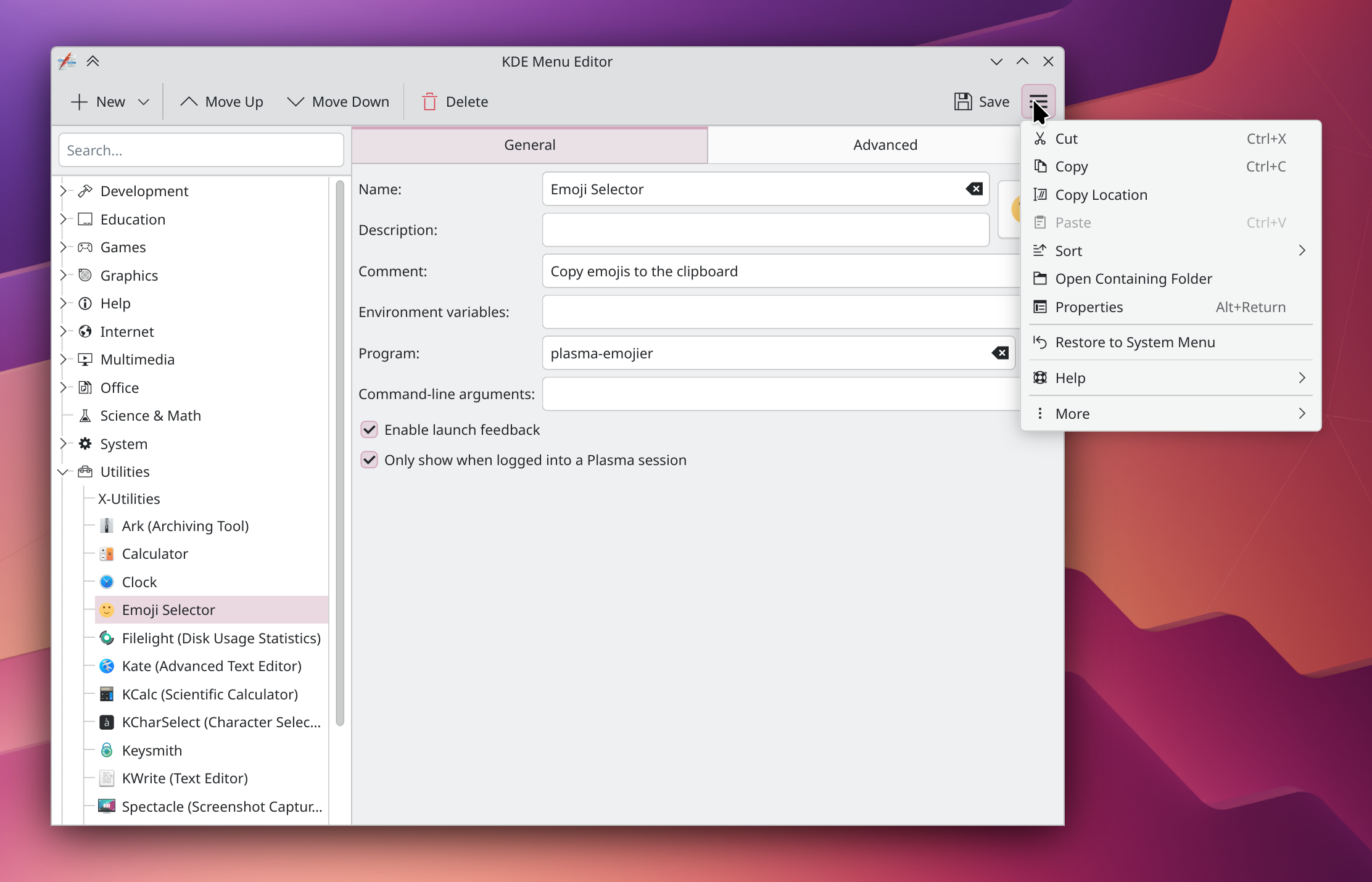Collapse the Utilities category
This screenshot has height=882, width=1372.
pos(63,472)
